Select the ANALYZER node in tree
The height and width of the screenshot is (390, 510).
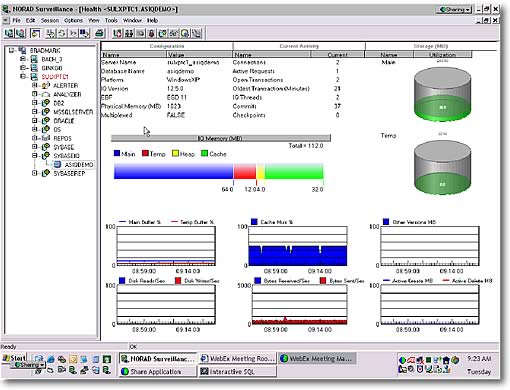coord(67,94)
